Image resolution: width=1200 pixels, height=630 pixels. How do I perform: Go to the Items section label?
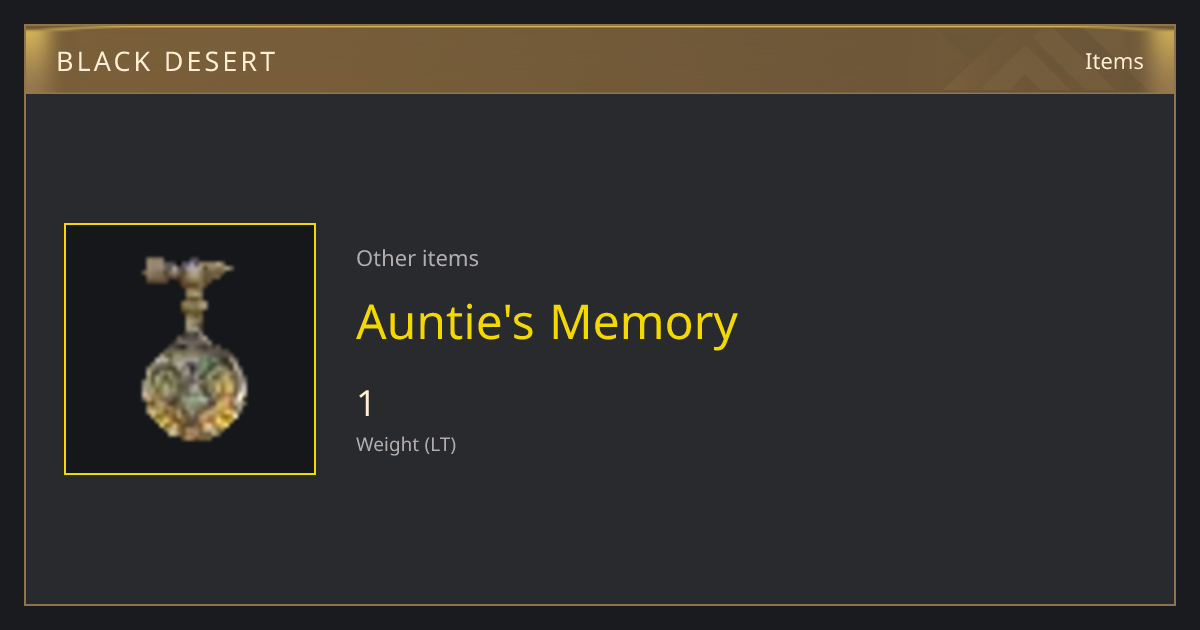pyautogui.click(x=1114, y=61)
